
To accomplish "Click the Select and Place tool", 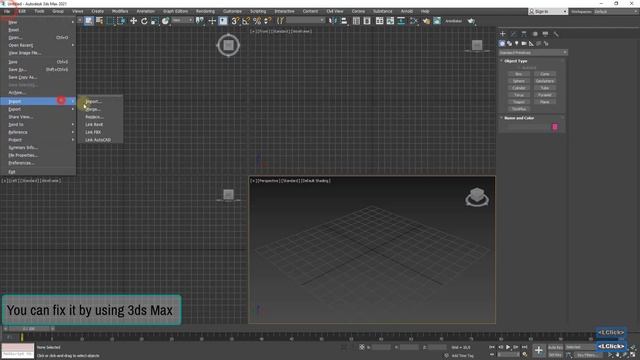I will (165, 21).
